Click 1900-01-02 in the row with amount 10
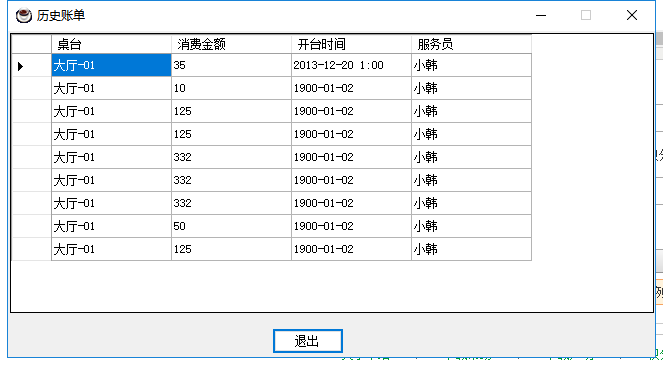Viewport: 663px width, 365px height. [351, 88]
